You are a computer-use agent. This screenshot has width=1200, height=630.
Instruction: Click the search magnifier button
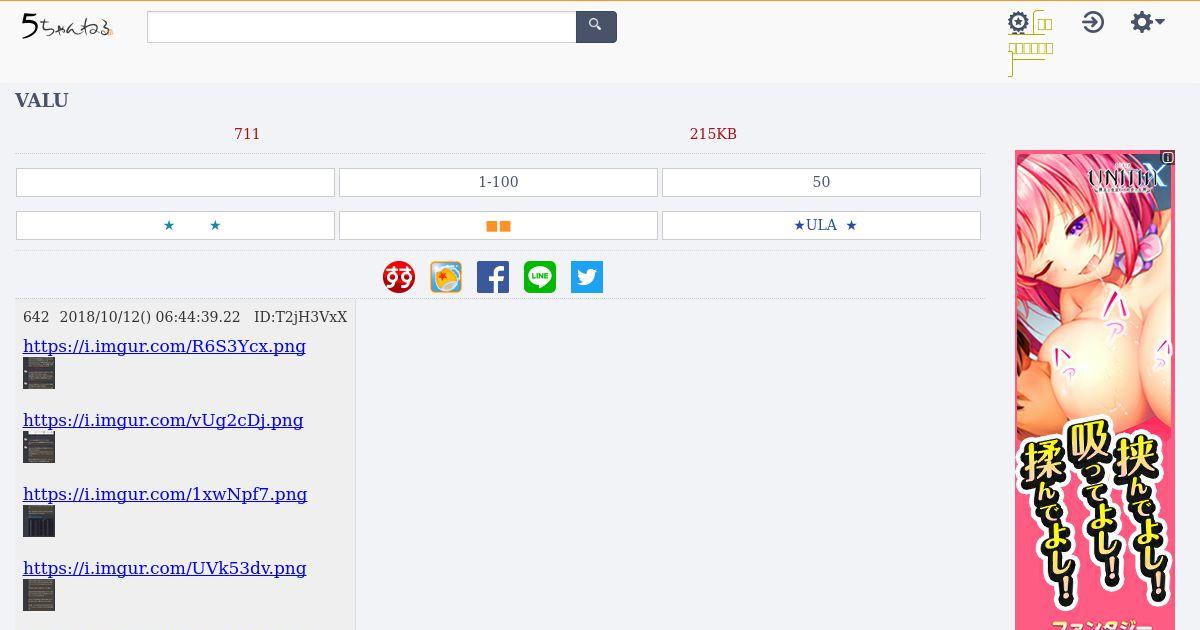(596, 27)
